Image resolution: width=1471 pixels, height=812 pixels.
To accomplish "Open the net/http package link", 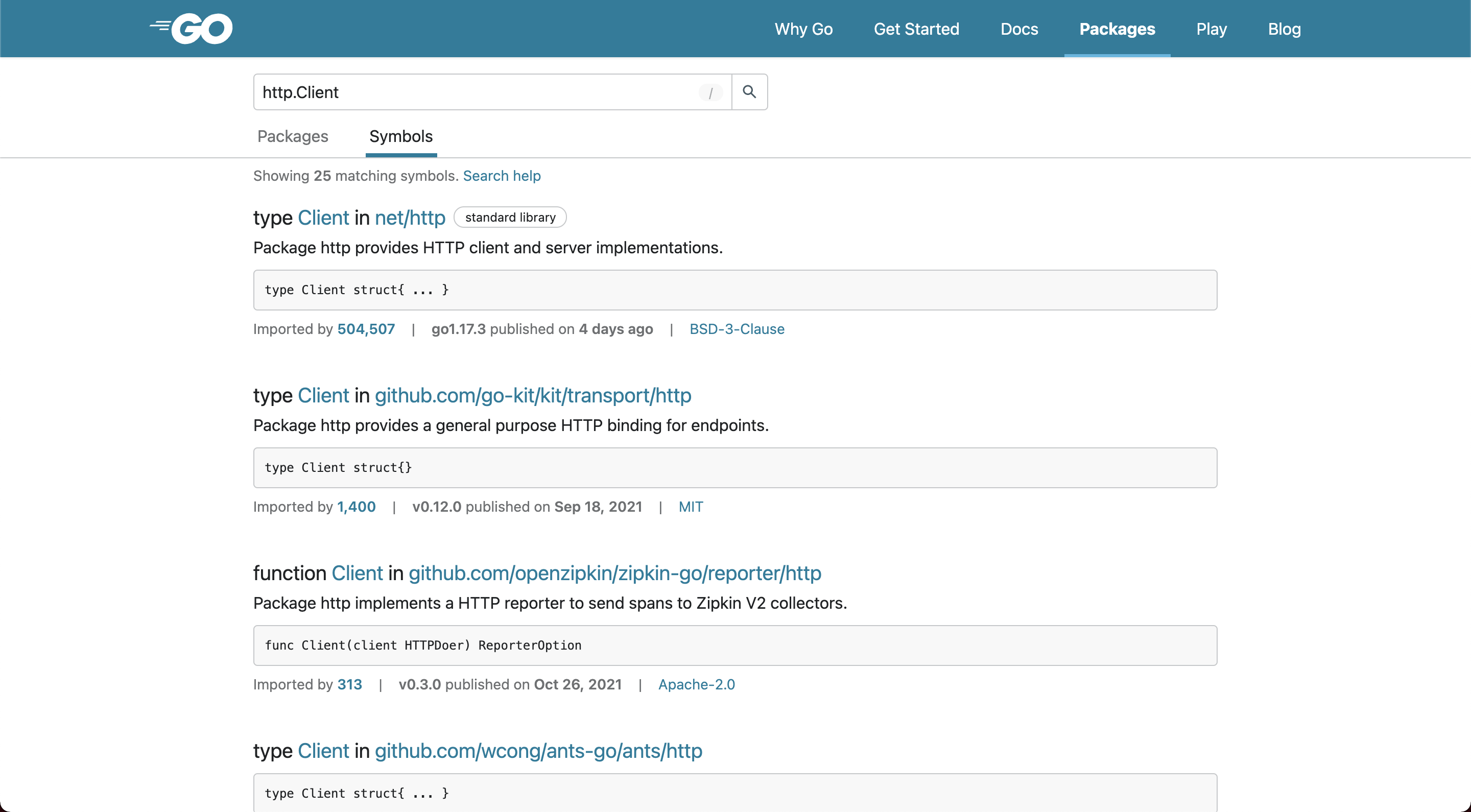I will point(410,218).
